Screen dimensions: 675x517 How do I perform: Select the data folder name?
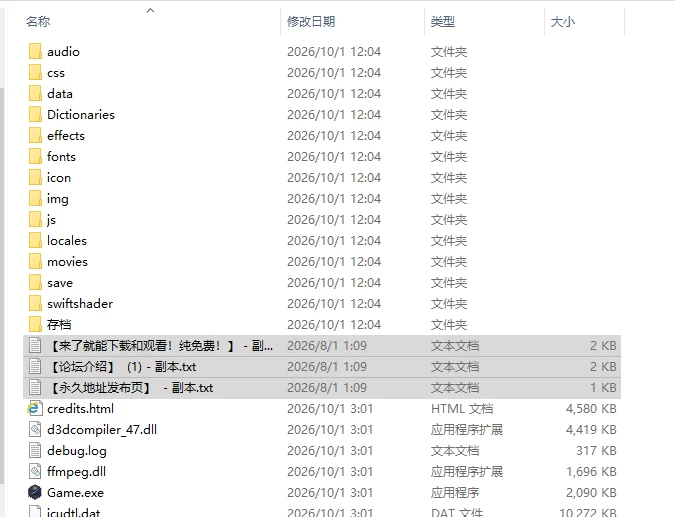click(60, 94)
